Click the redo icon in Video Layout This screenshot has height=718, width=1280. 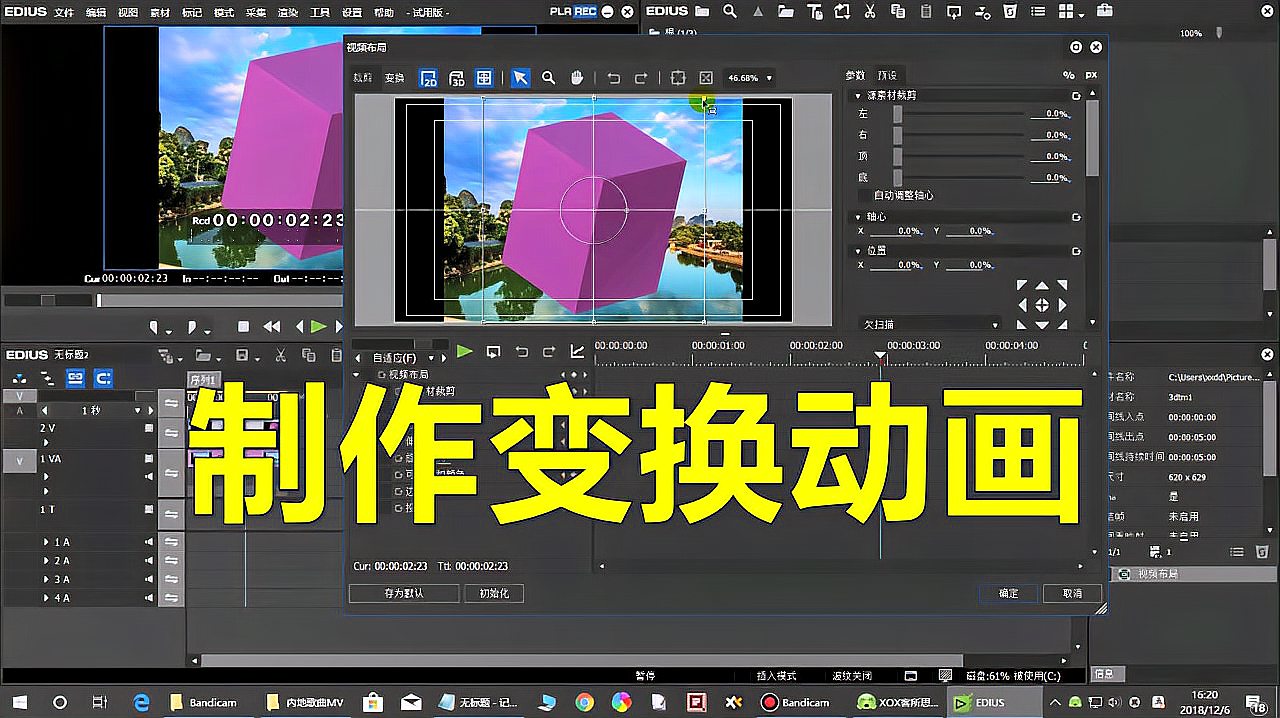click(x=642, y=77)
